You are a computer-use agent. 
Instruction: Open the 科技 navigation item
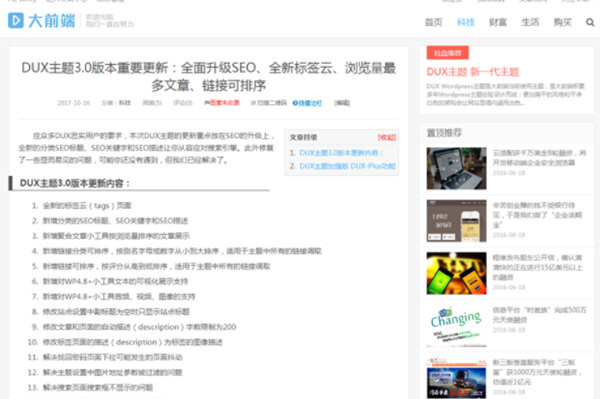pyautogui.click(x=466, y=22)
